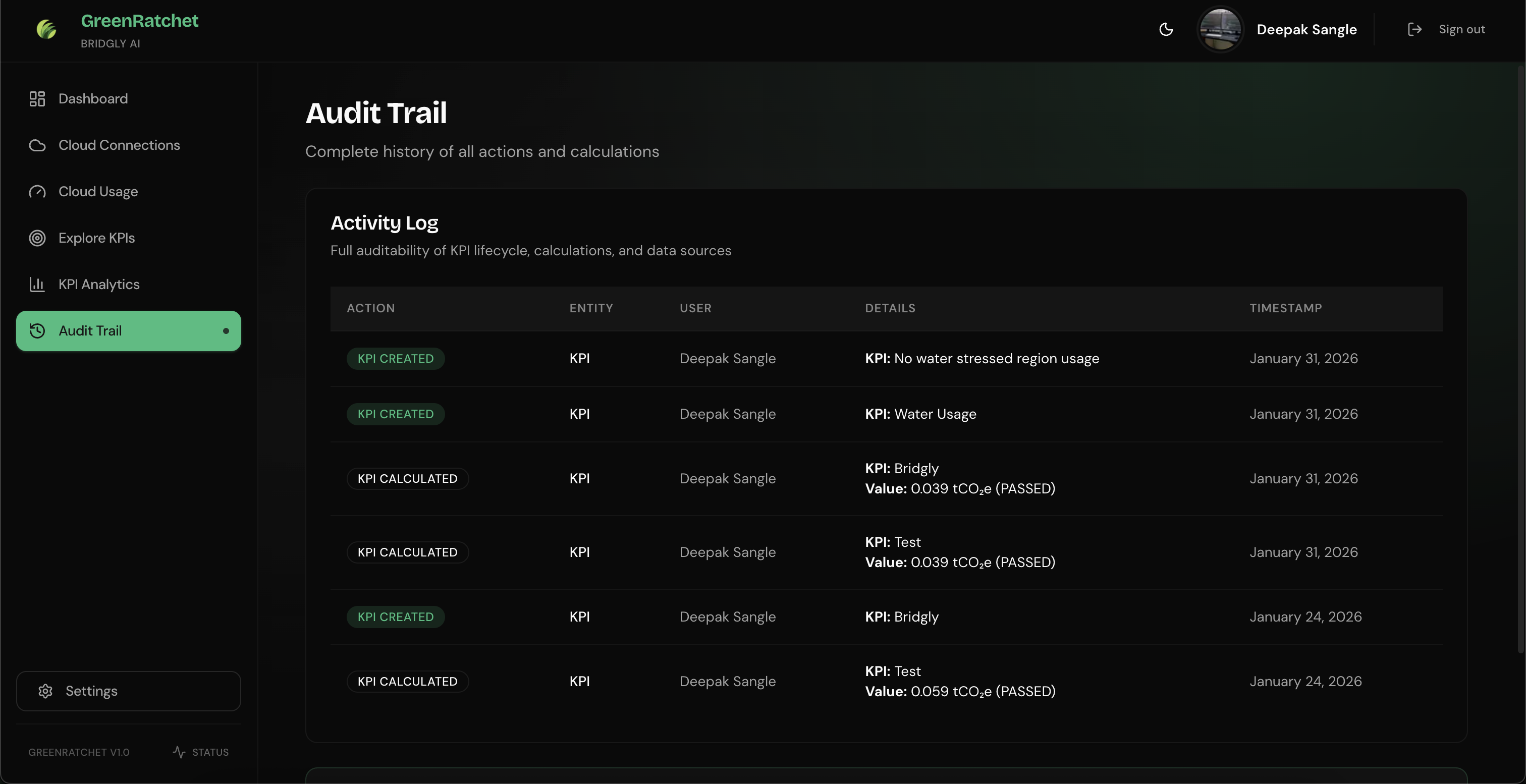The width and height of the screenshot is (1526, 784).
Task: Click the Cloud Usage gauge icon
Action: 37,191
